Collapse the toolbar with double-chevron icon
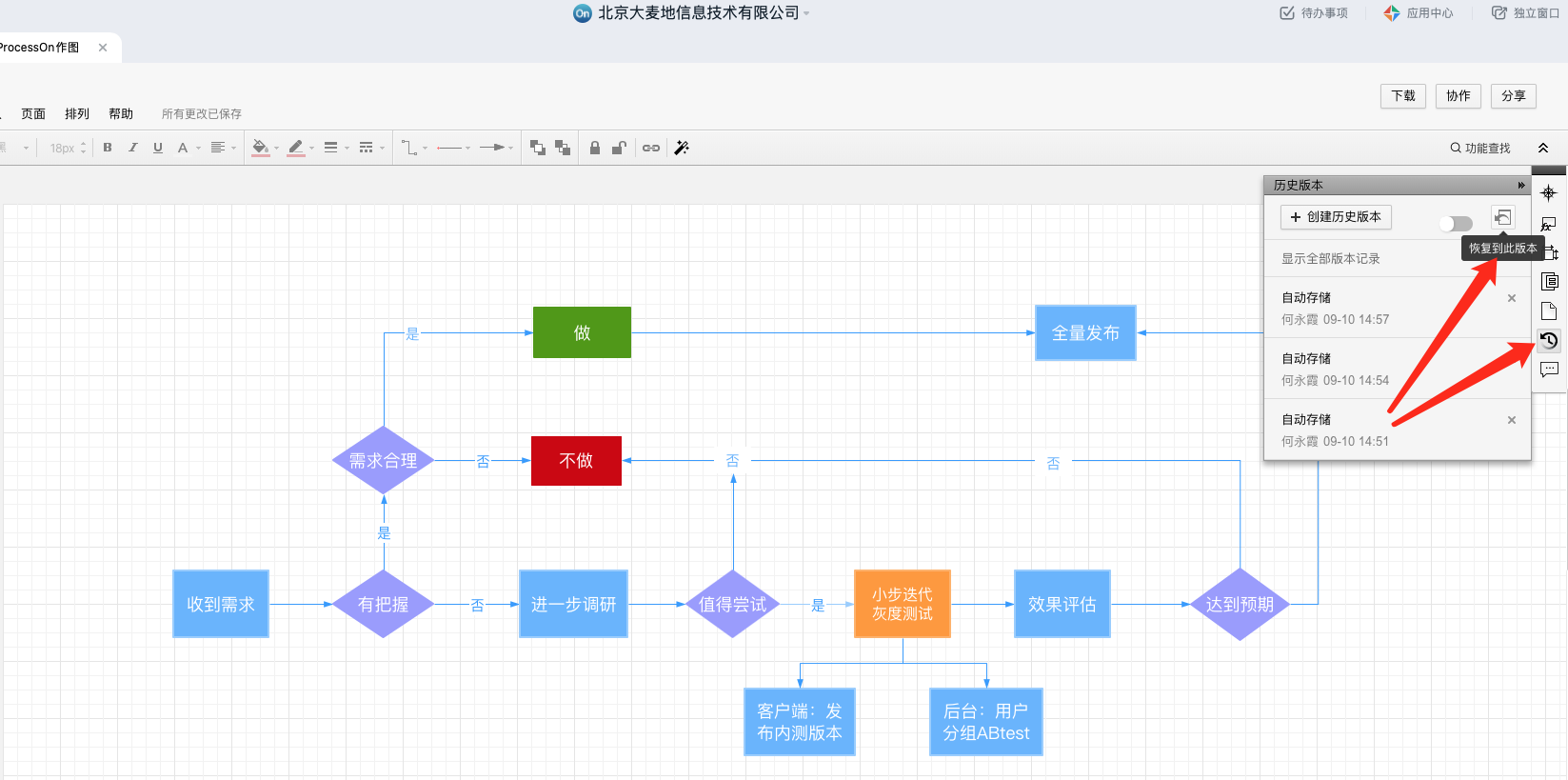The width and height of the screenshot is (1568, 780). click(x=1543, y=148)
